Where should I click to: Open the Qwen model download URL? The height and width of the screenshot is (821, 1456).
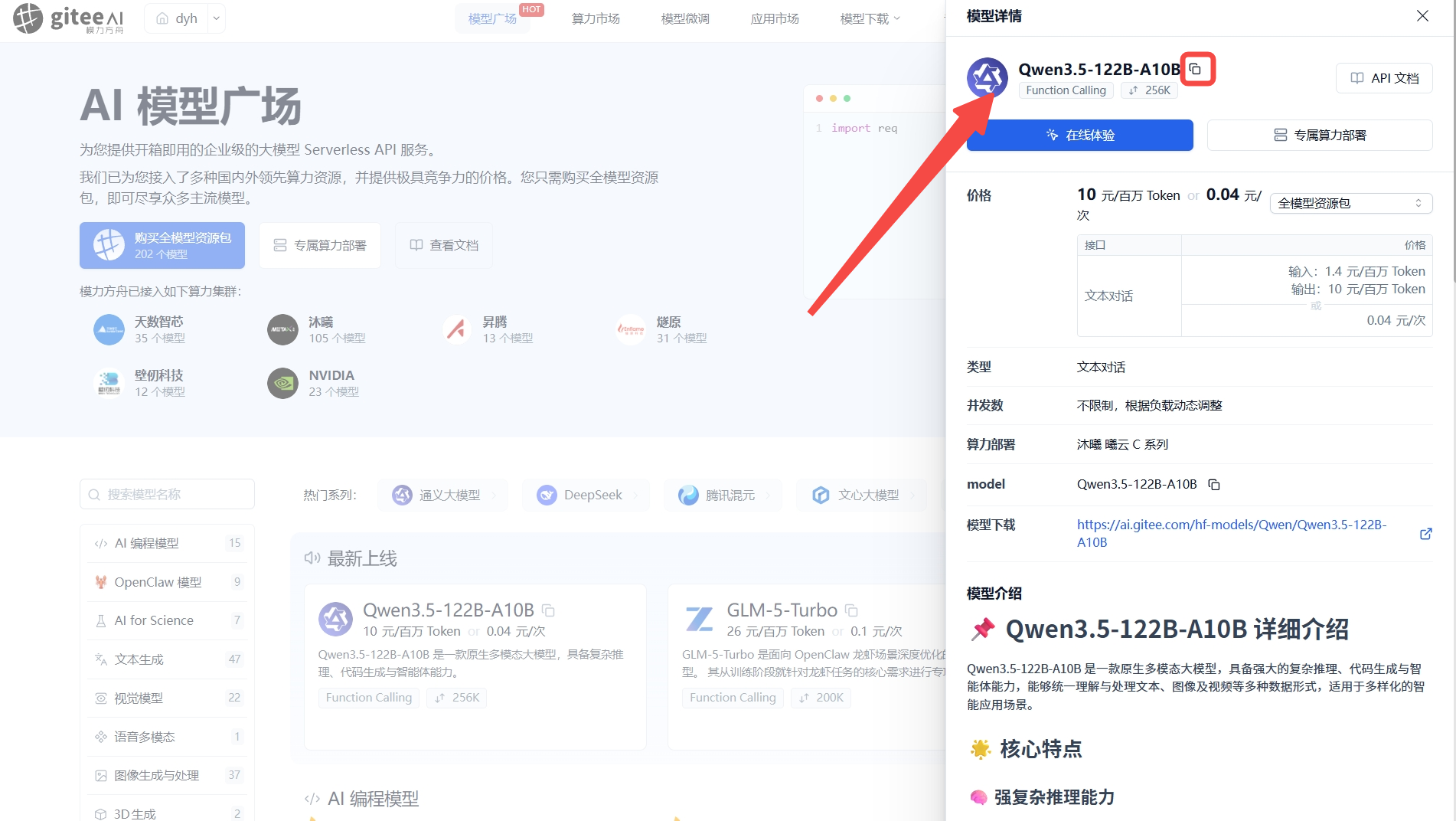click(1231, 533)
